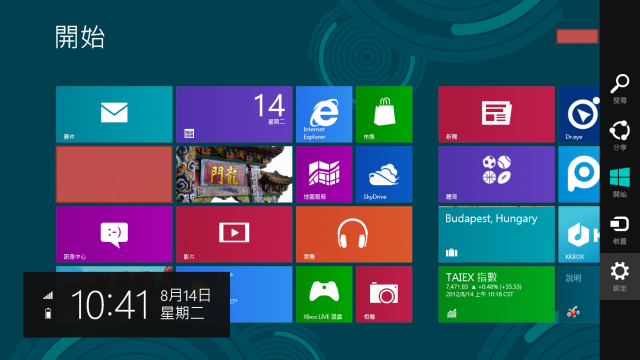Open the Store shopping bag tile
640x360 pixels.
tap(384, 114)
